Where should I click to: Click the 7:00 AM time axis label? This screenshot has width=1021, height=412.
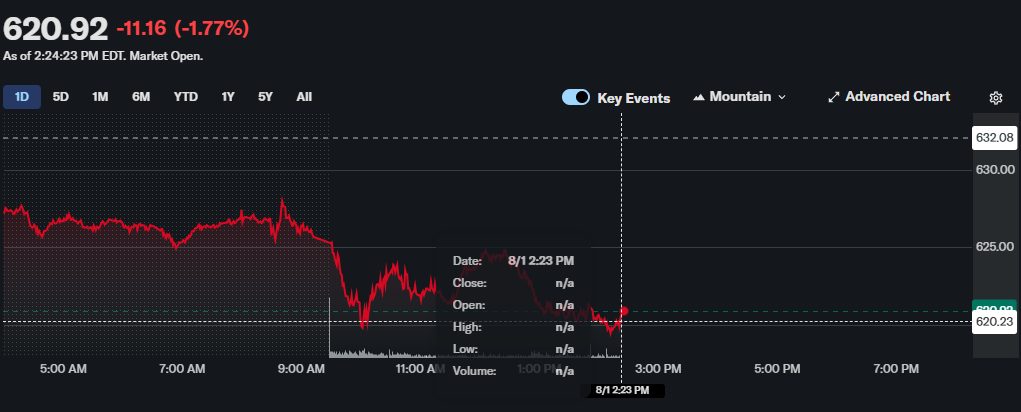(182, 369)
